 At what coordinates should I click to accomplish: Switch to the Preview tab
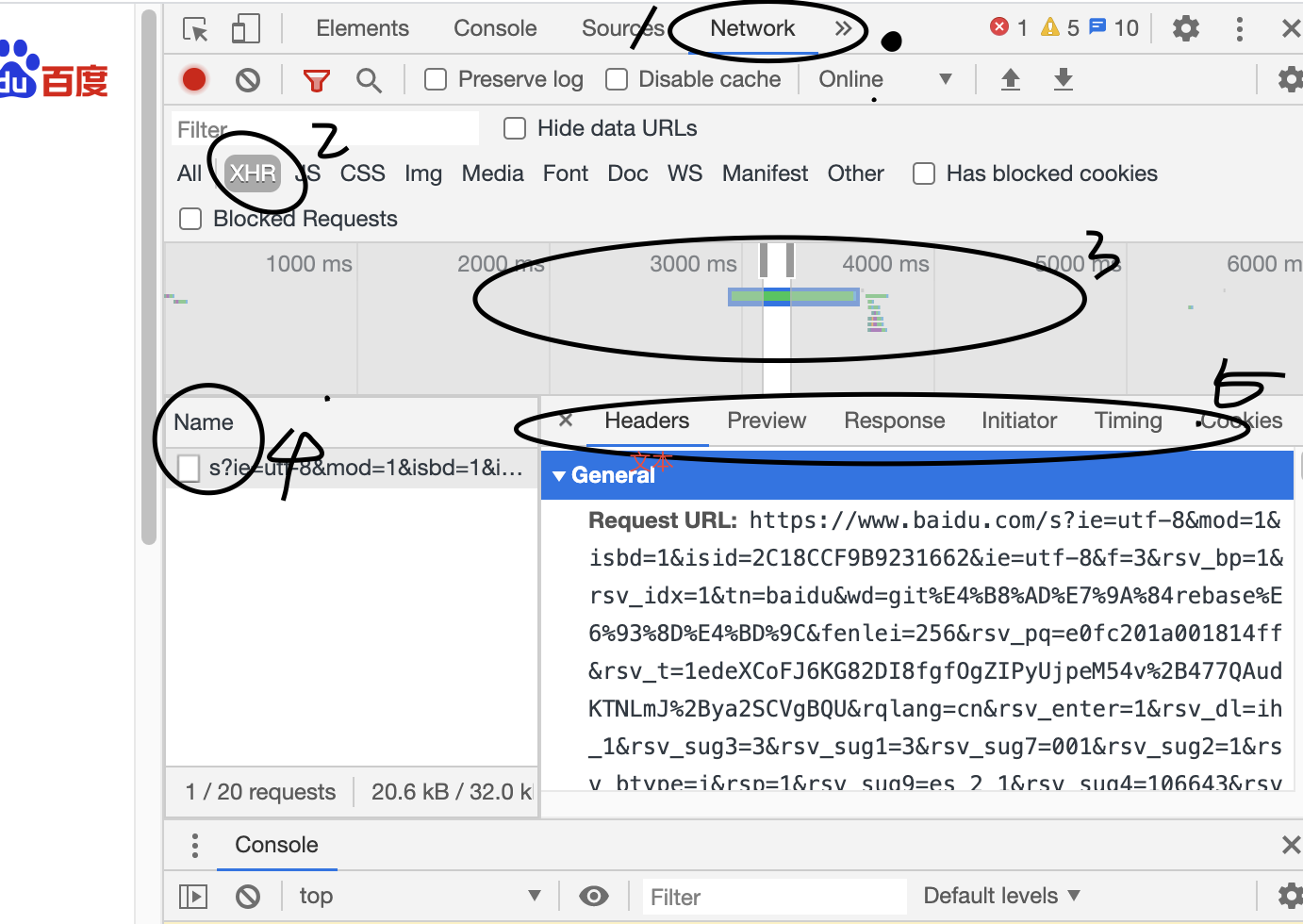pyautogui.click(x=766, y=421)
